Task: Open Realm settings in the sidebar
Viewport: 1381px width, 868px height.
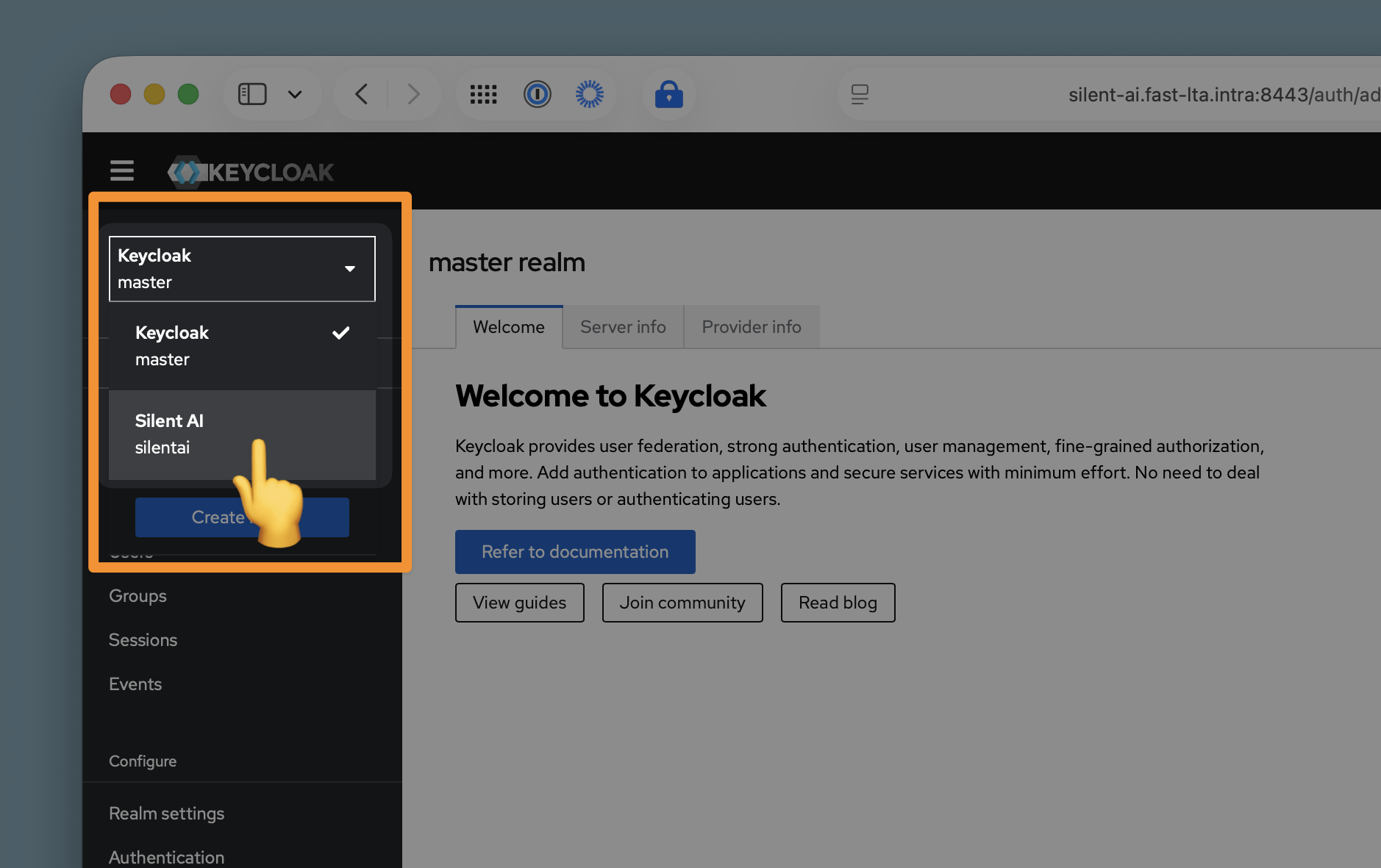Action: point(166,814)
